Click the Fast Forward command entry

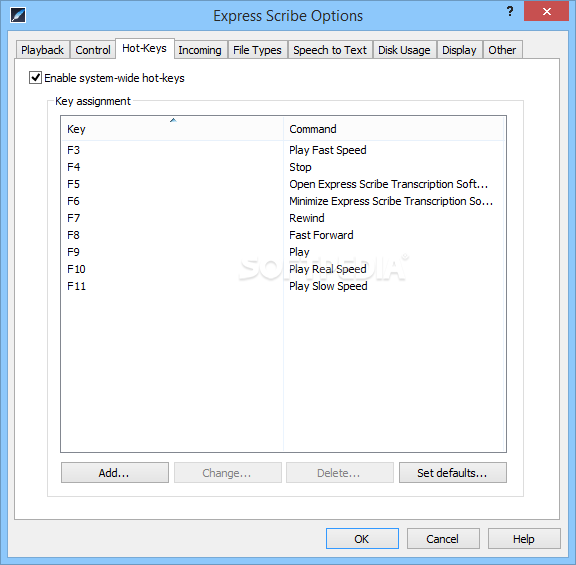pyautogui.click(x=321, y=235)
